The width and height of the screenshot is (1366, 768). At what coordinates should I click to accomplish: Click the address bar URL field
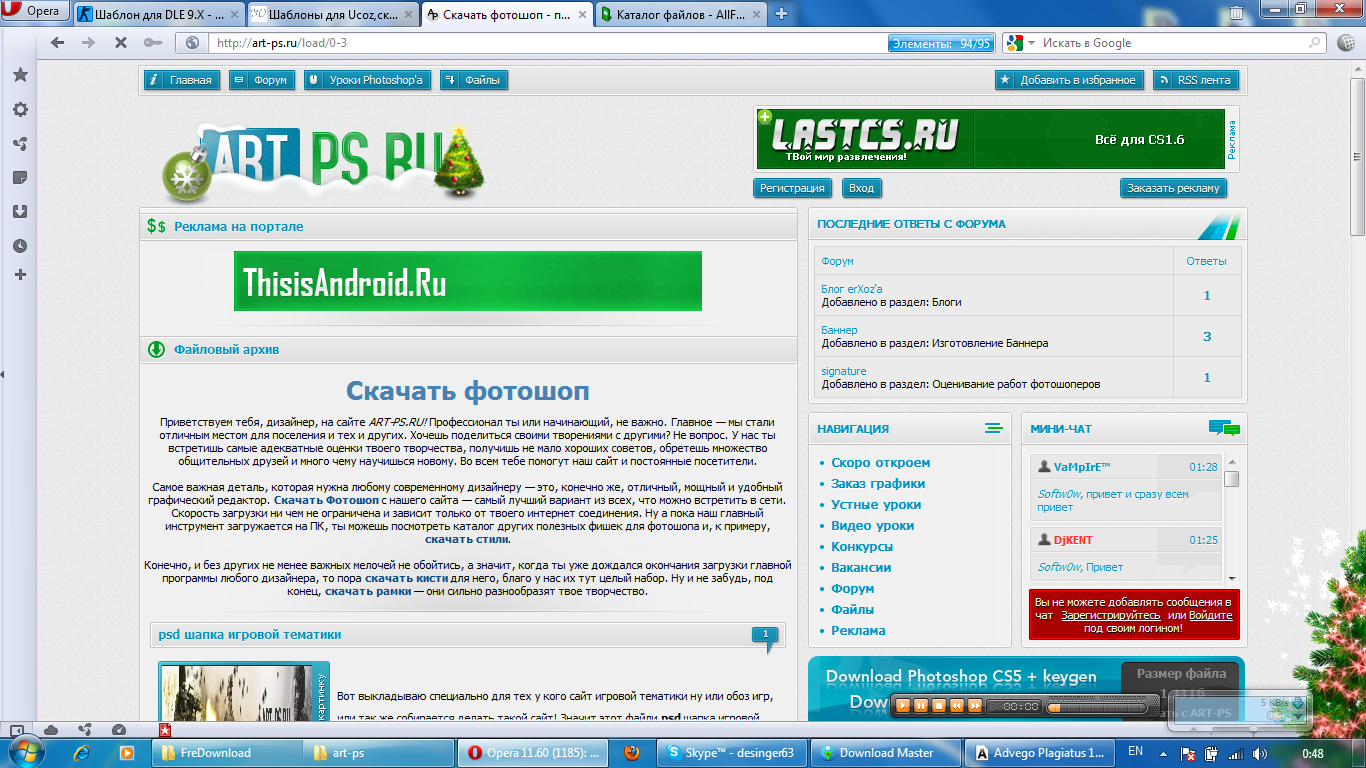click(x=545, y=43)
